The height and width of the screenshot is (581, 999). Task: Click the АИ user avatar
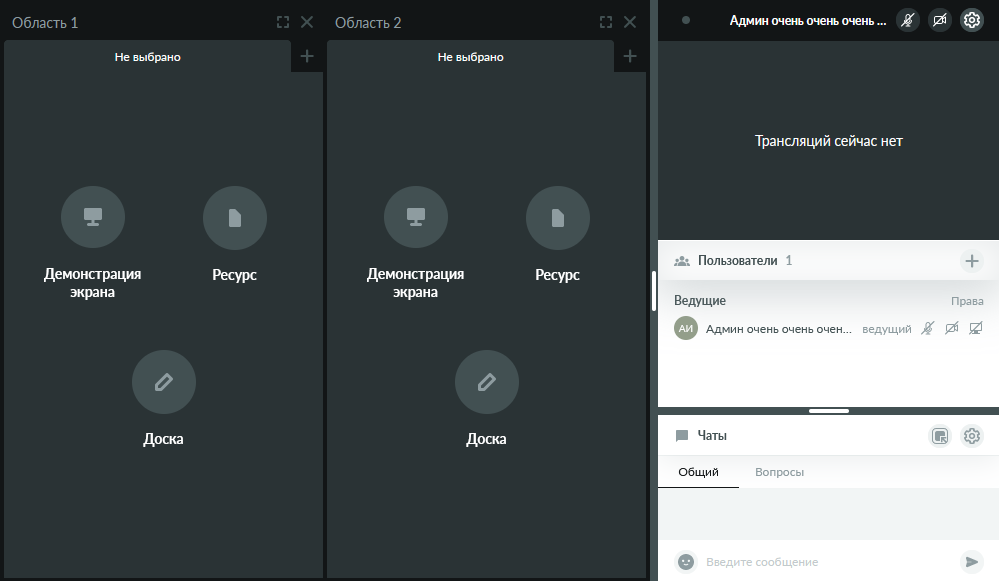point(686,329)
